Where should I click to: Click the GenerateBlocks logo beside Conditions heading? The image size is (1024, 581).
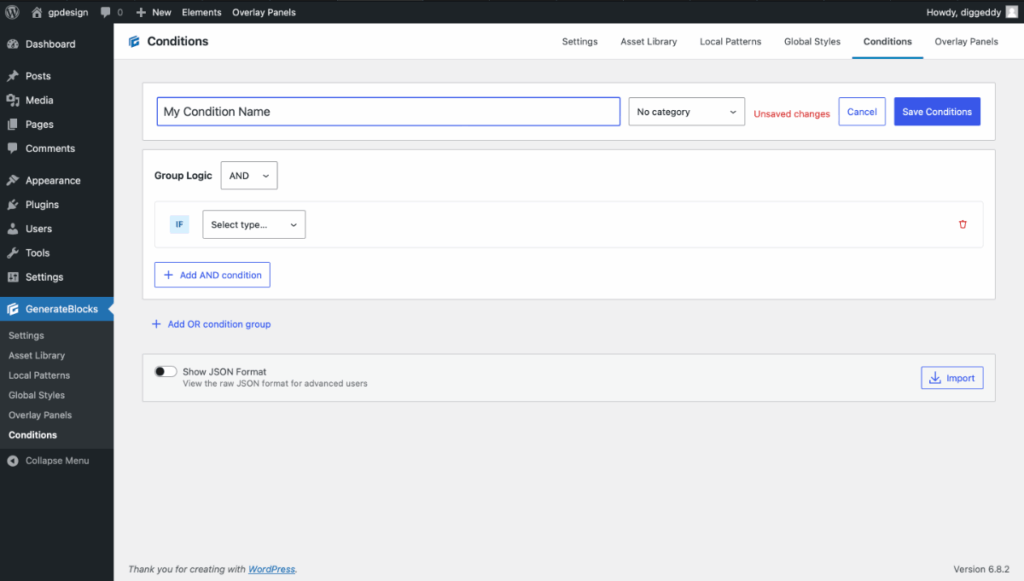(134, 41)
